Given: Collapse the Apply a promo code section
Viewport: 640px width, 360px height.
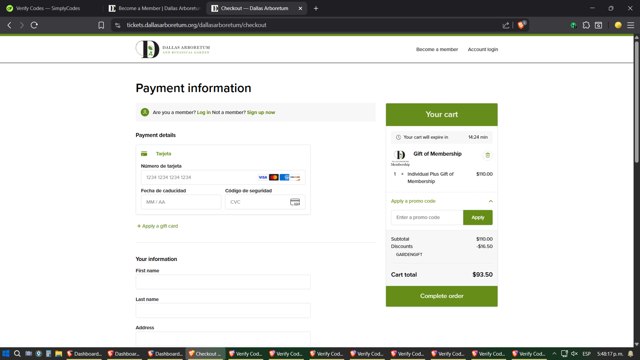Looking at the screenshot, I should pyautogui.click(x=490, y=201).
